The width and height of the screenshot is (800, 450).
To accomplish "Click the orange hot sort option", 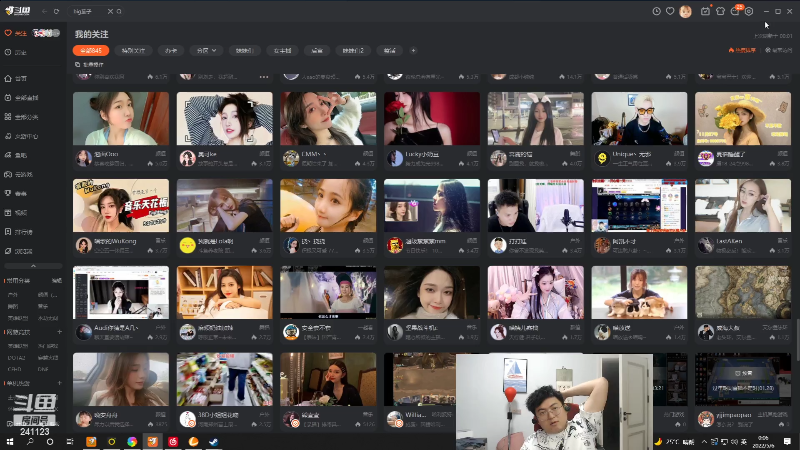I will [x=742, y=50].
